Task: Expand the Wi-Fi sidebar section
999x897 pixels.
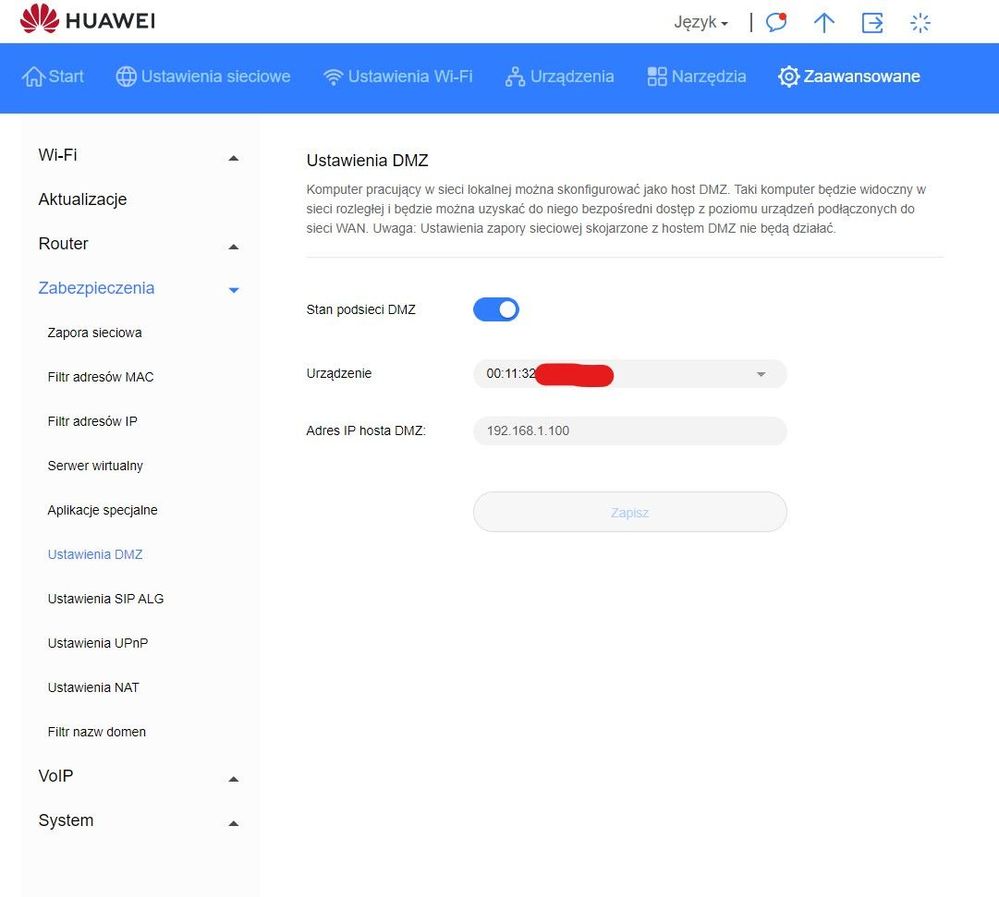Action: [233, 157]
